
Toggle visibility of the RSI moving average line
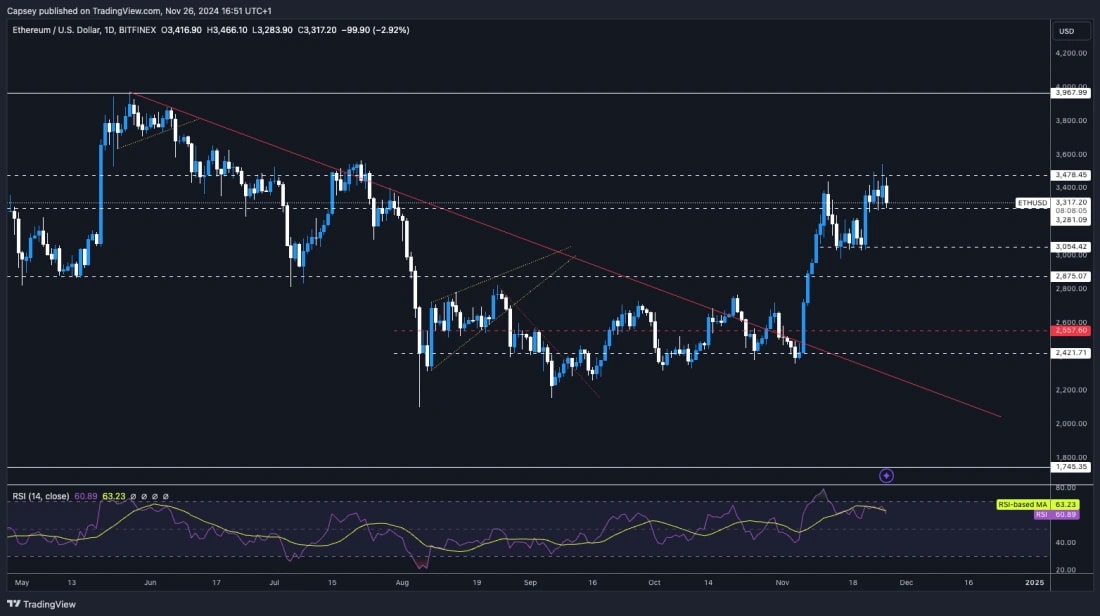pyautogui.click(x=113, y=496)
